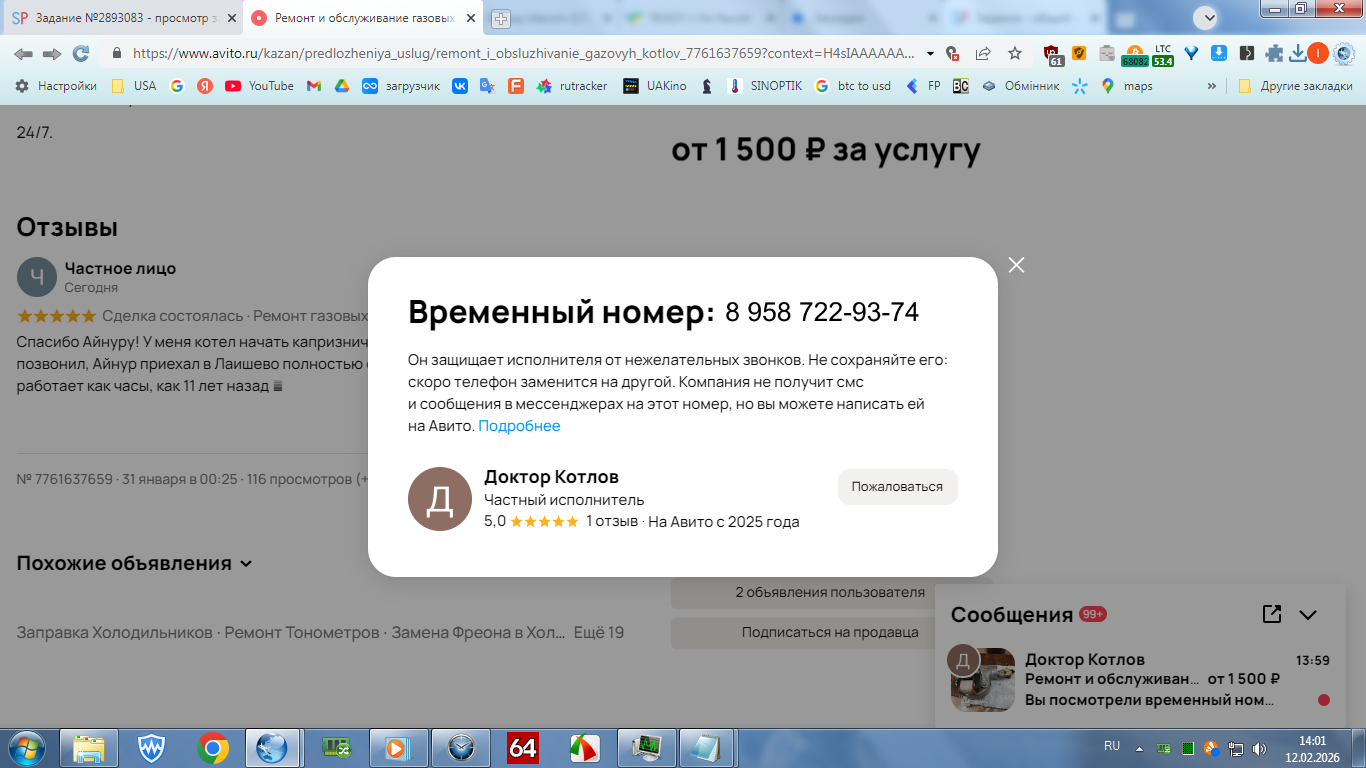Open Другие закладки folder
1366x768 pixels.
coord(1295,86)
